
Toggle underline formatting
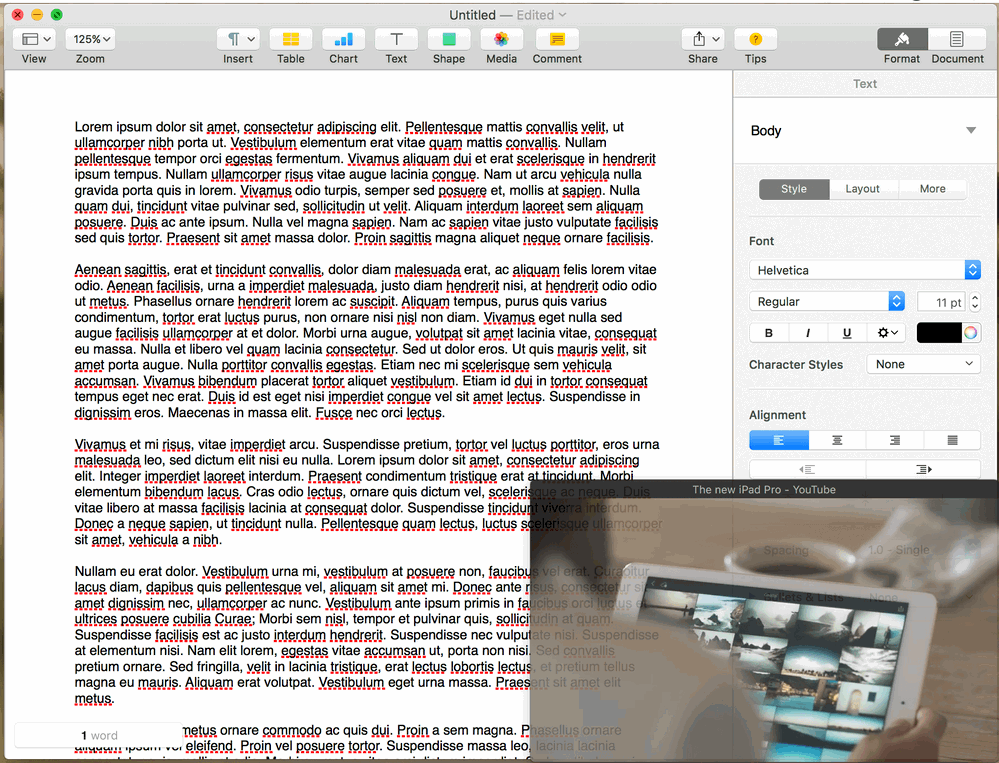click(847, 332)
